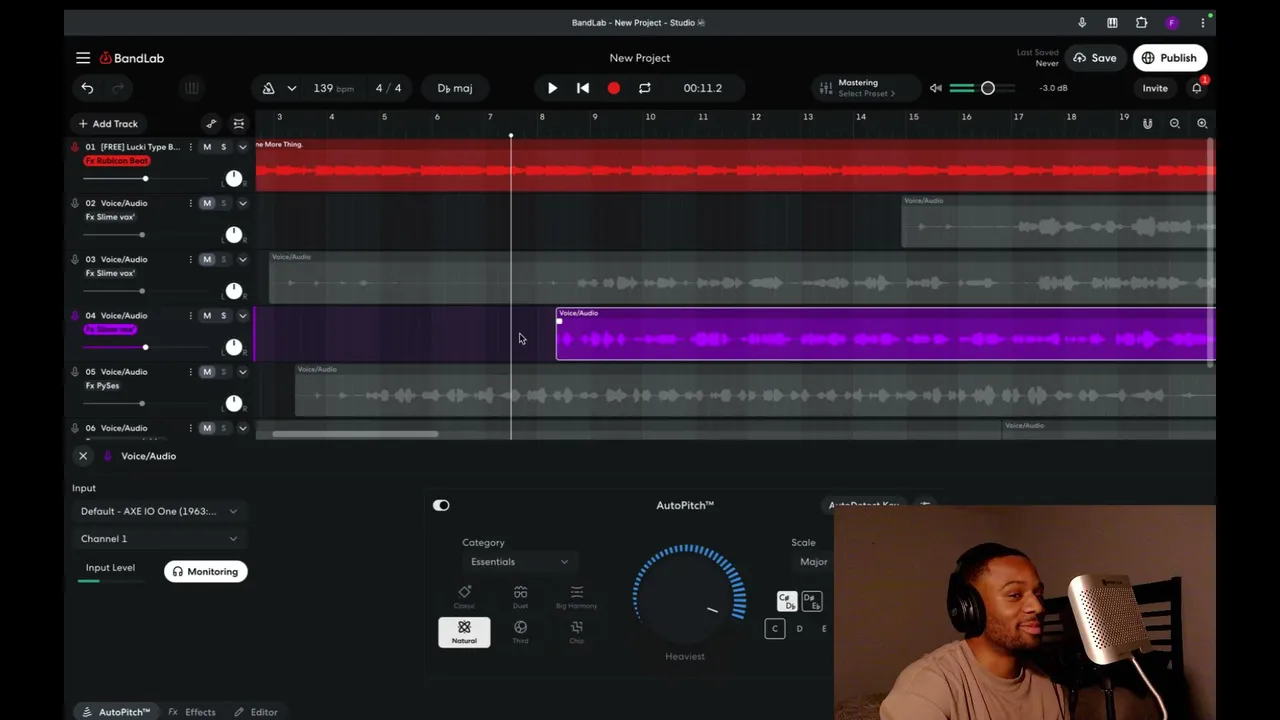Click the metronome icon

(268, 88)
